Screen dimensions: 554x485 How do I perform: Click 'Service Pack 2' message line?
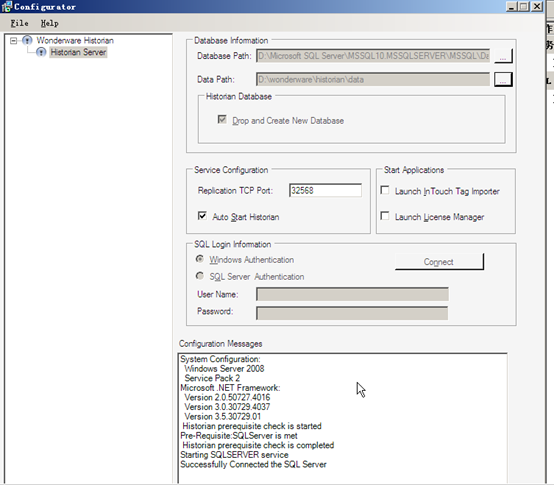212,378
